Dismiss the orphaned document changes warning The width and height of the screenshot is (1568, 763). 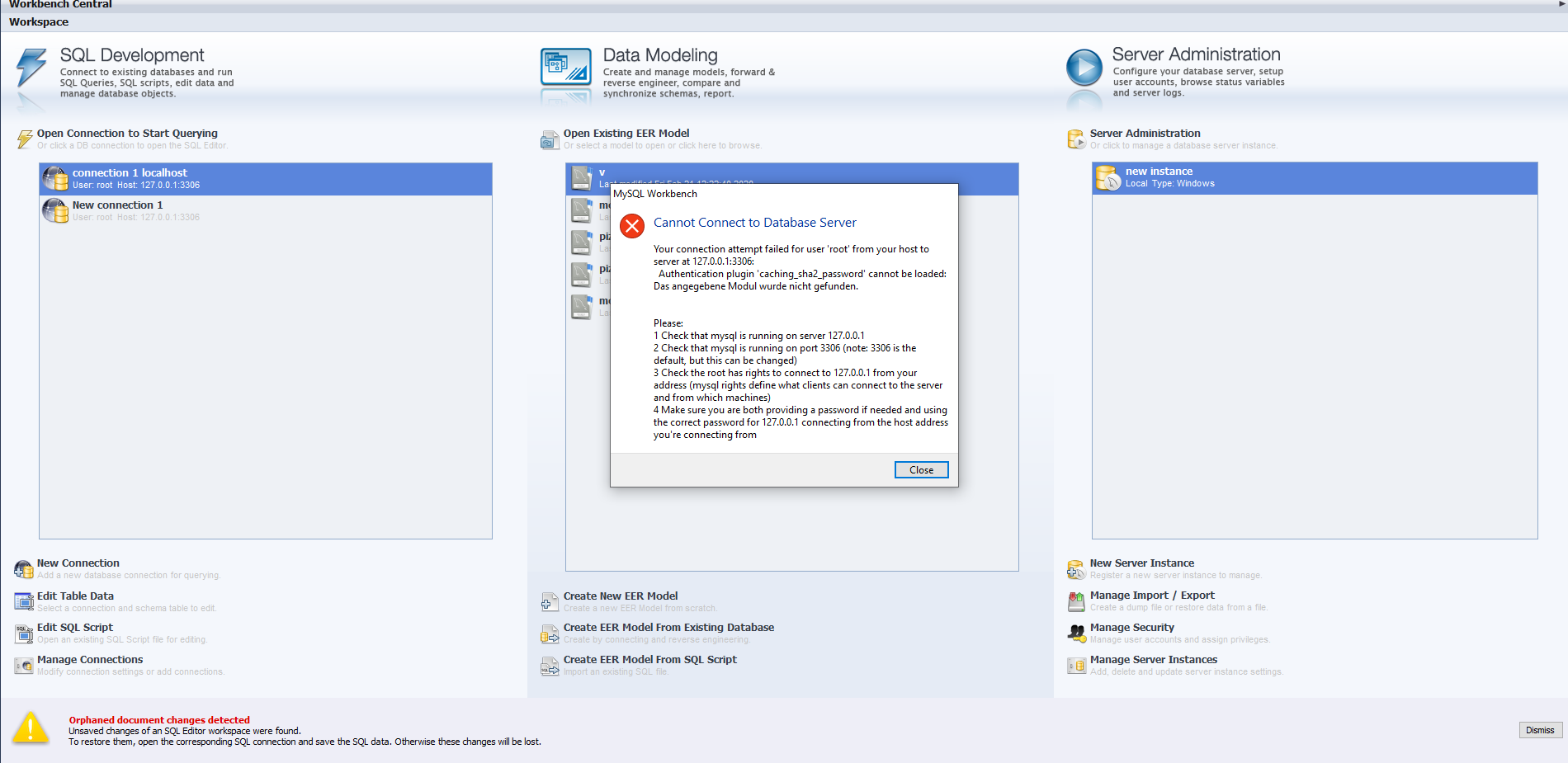(1539, 730)
